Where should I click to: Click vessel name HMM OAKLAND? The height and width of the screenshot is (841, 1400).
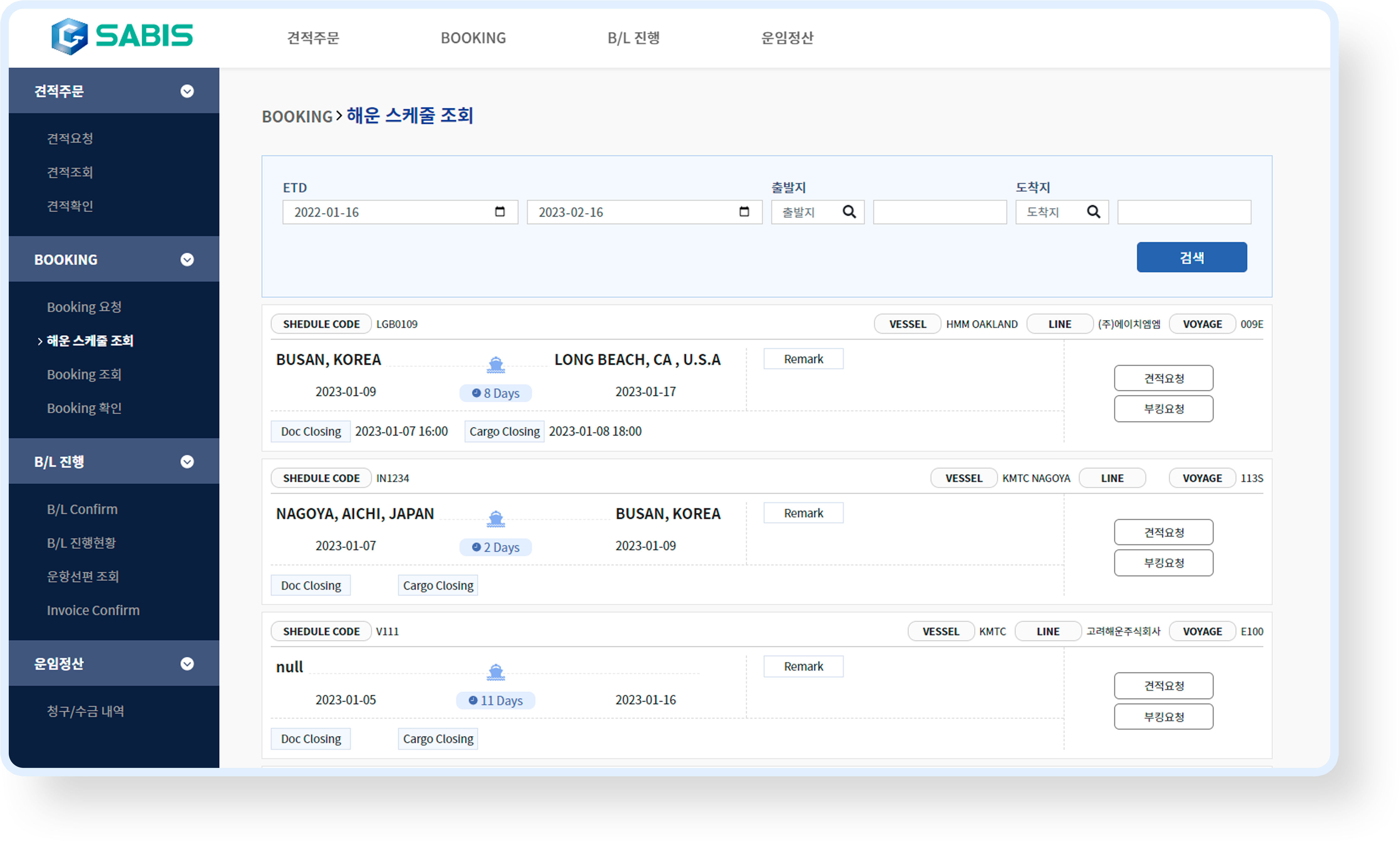(x=981, y=324)
